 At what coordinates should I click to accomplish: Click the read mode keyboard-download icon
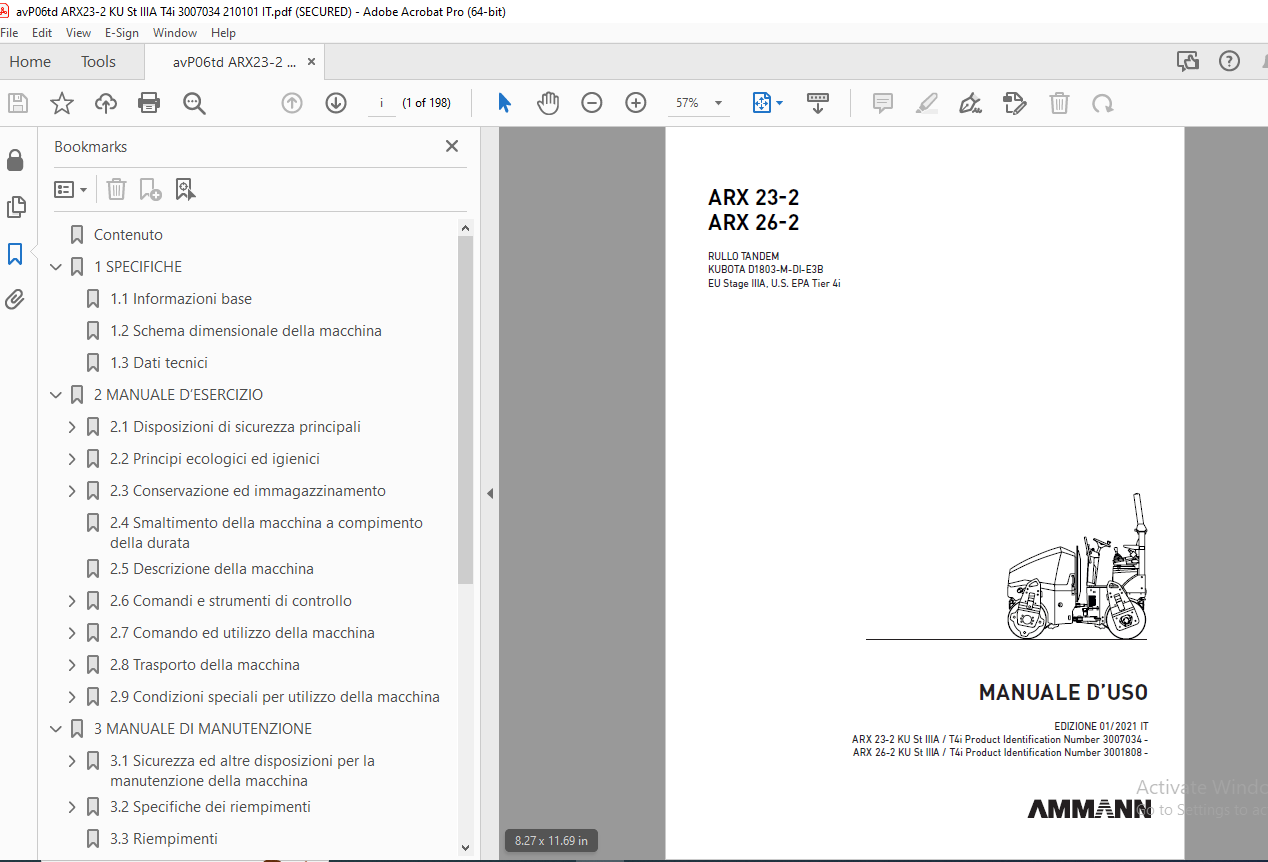(818, 103)
